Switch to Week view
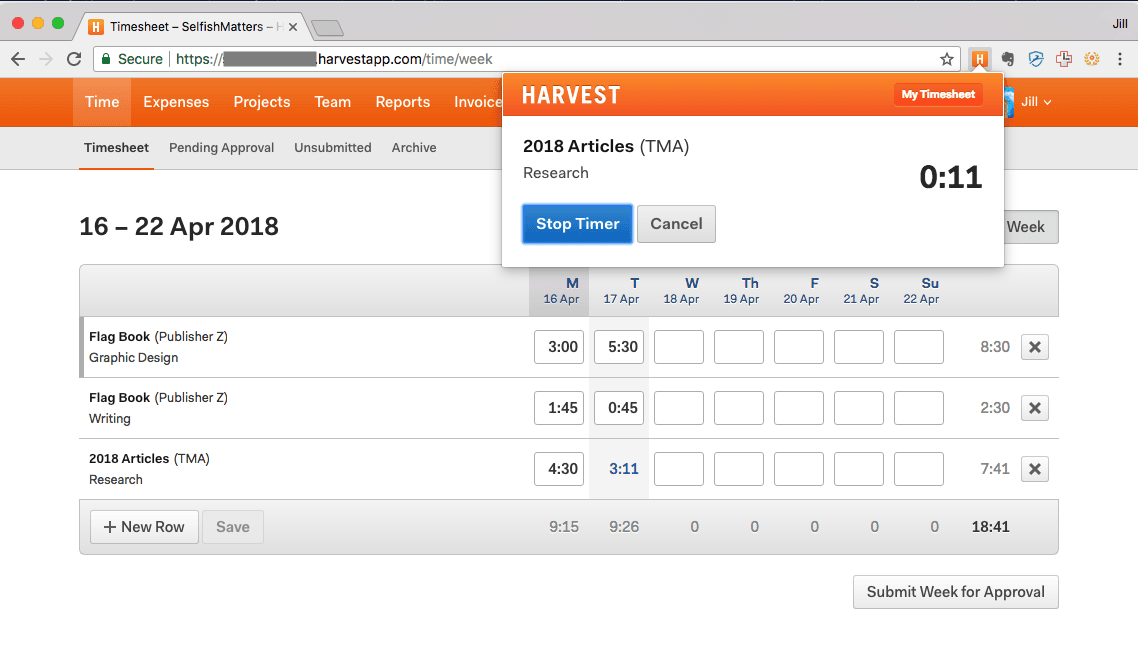 [x=1030, y=227]
